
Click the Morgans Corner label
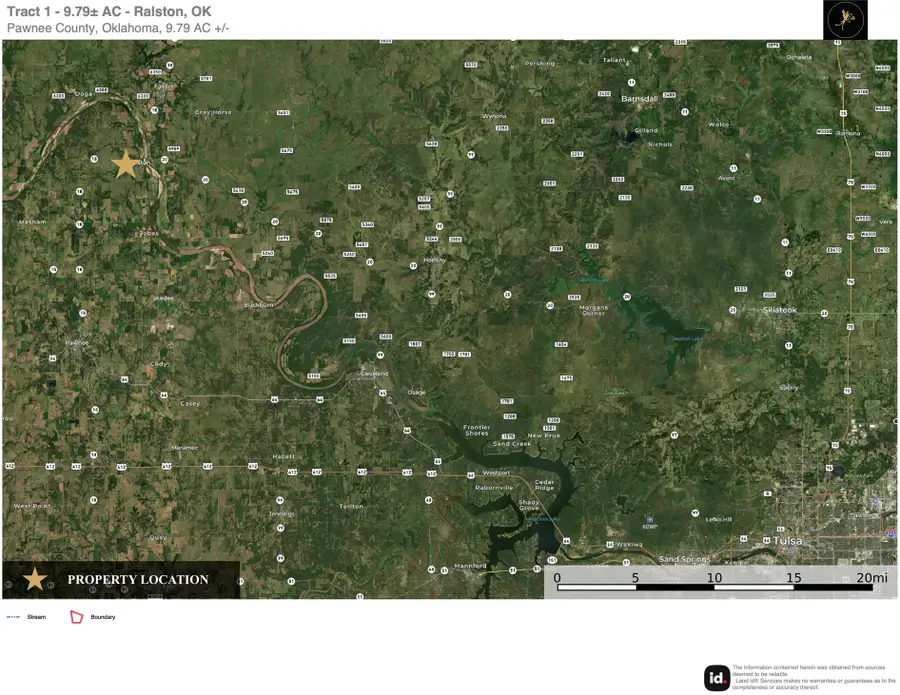593,310
